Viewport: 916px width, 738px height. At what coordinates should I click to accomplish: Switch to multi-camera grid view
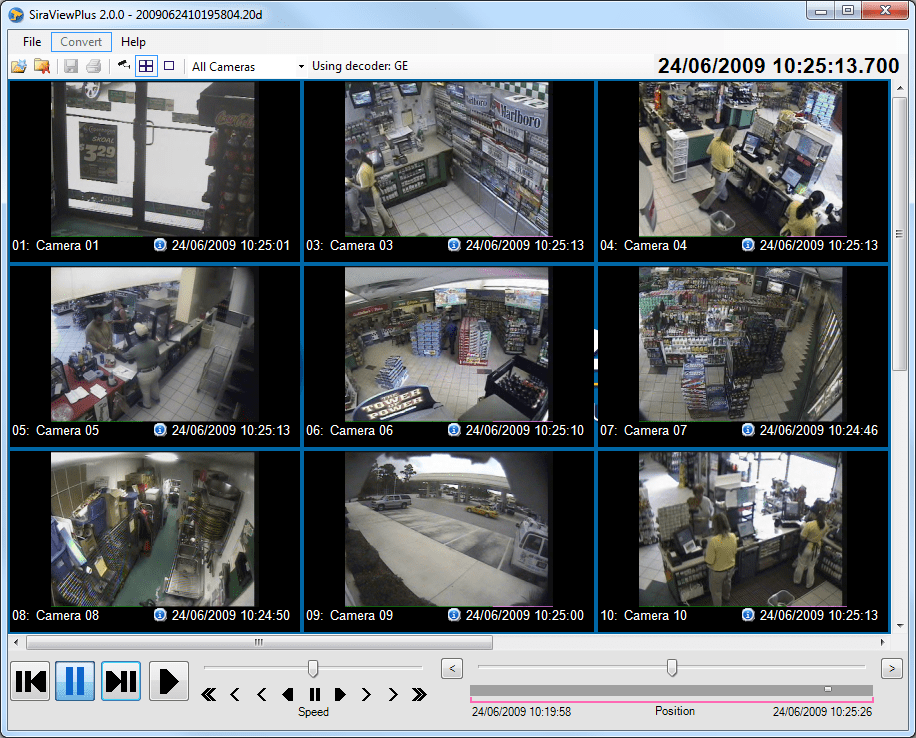[x=146, y=66]
